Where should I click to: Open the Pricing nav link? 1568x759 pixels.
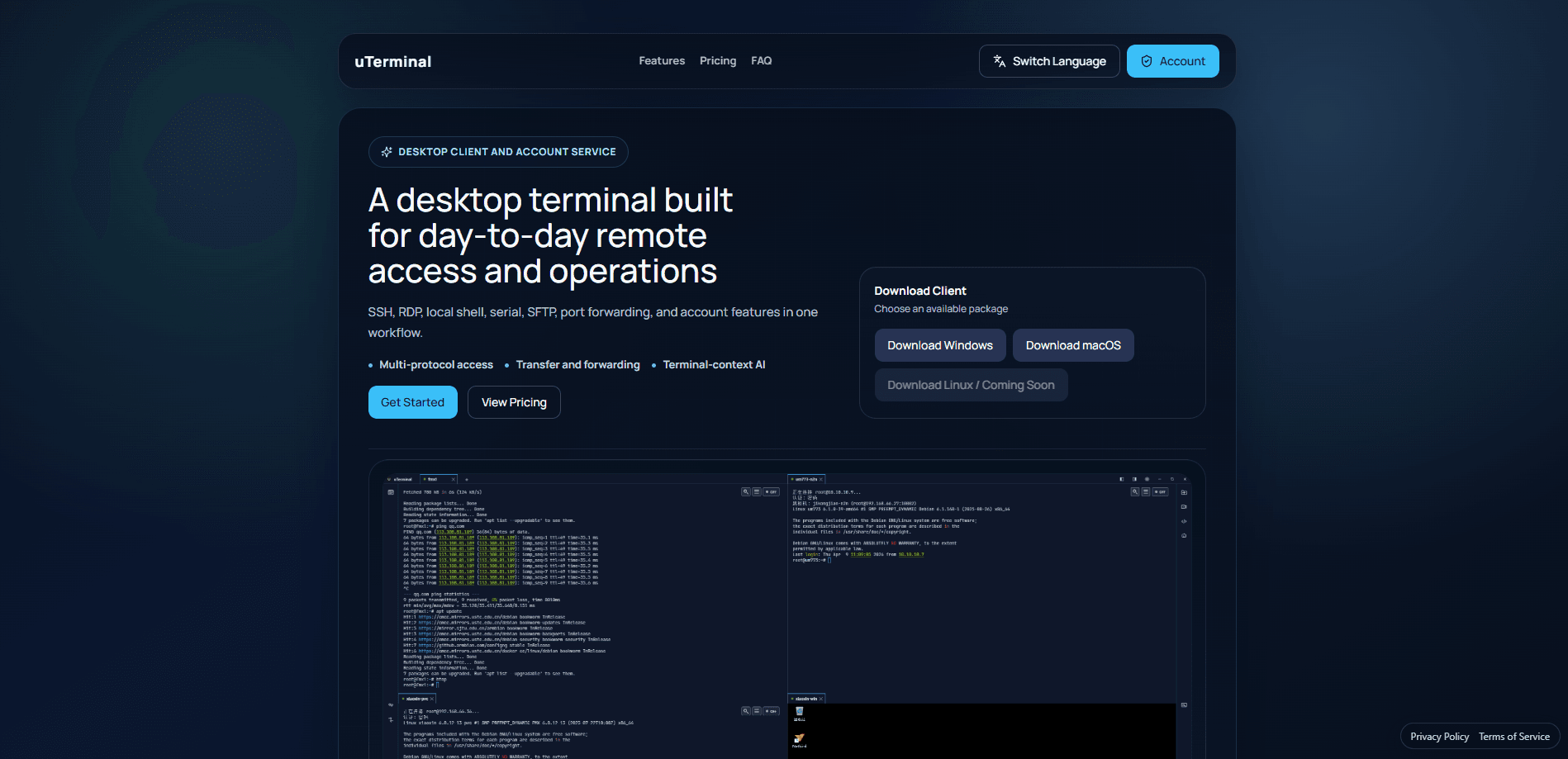click(718, 61)
